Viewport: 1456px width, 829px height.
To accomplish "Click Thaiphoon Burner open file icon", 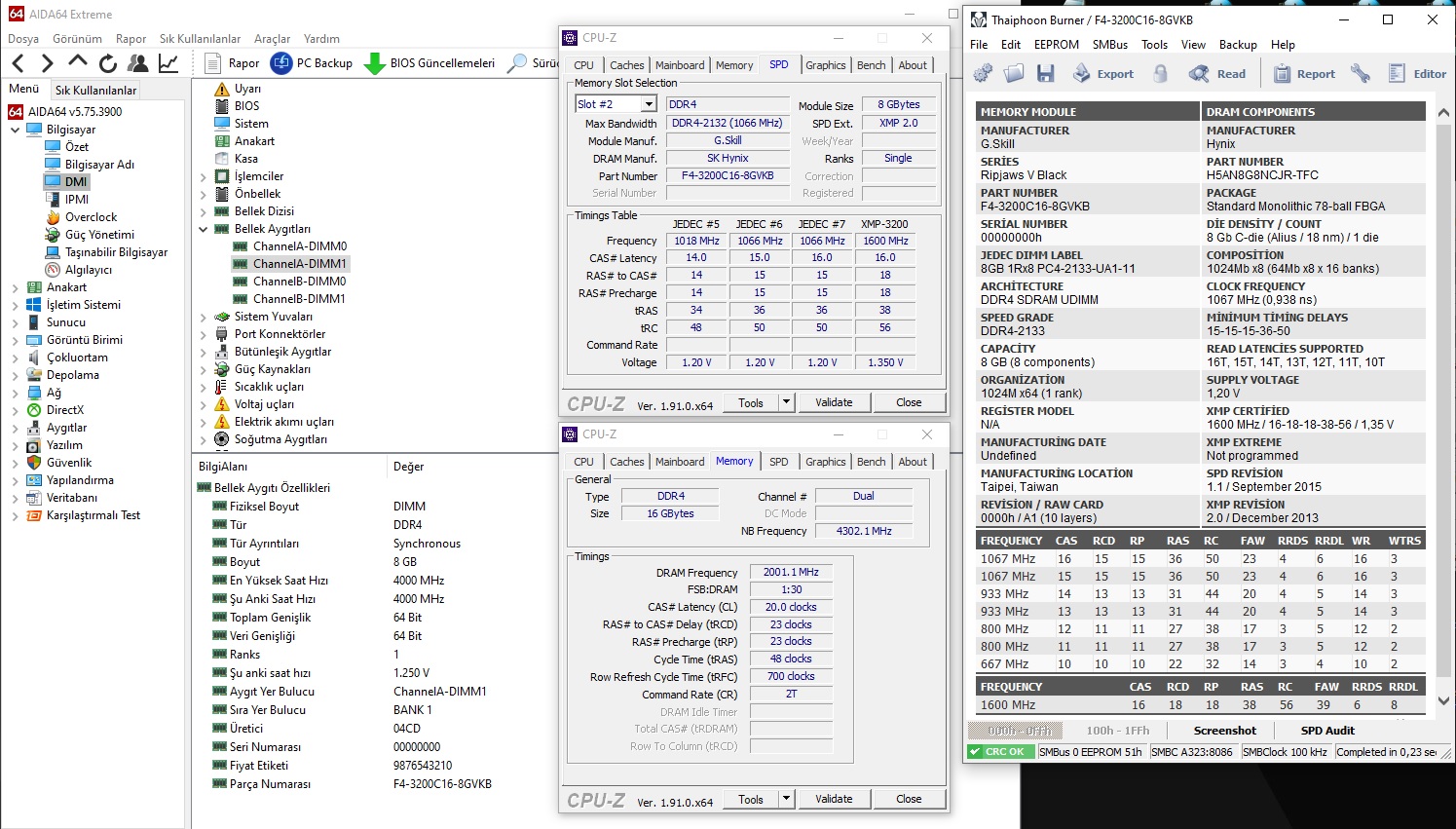I will 1014,73.
